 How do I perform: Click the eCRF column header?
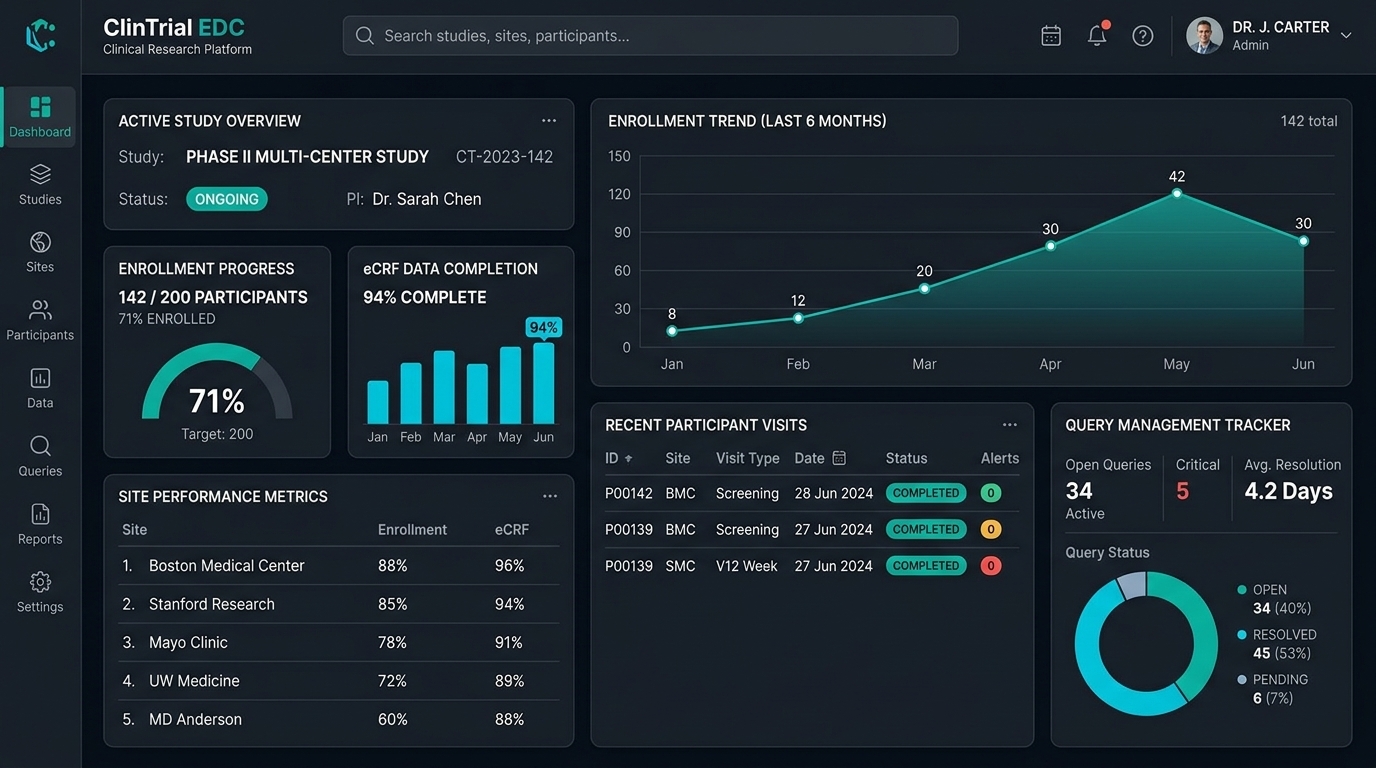(x=512, y=530)
